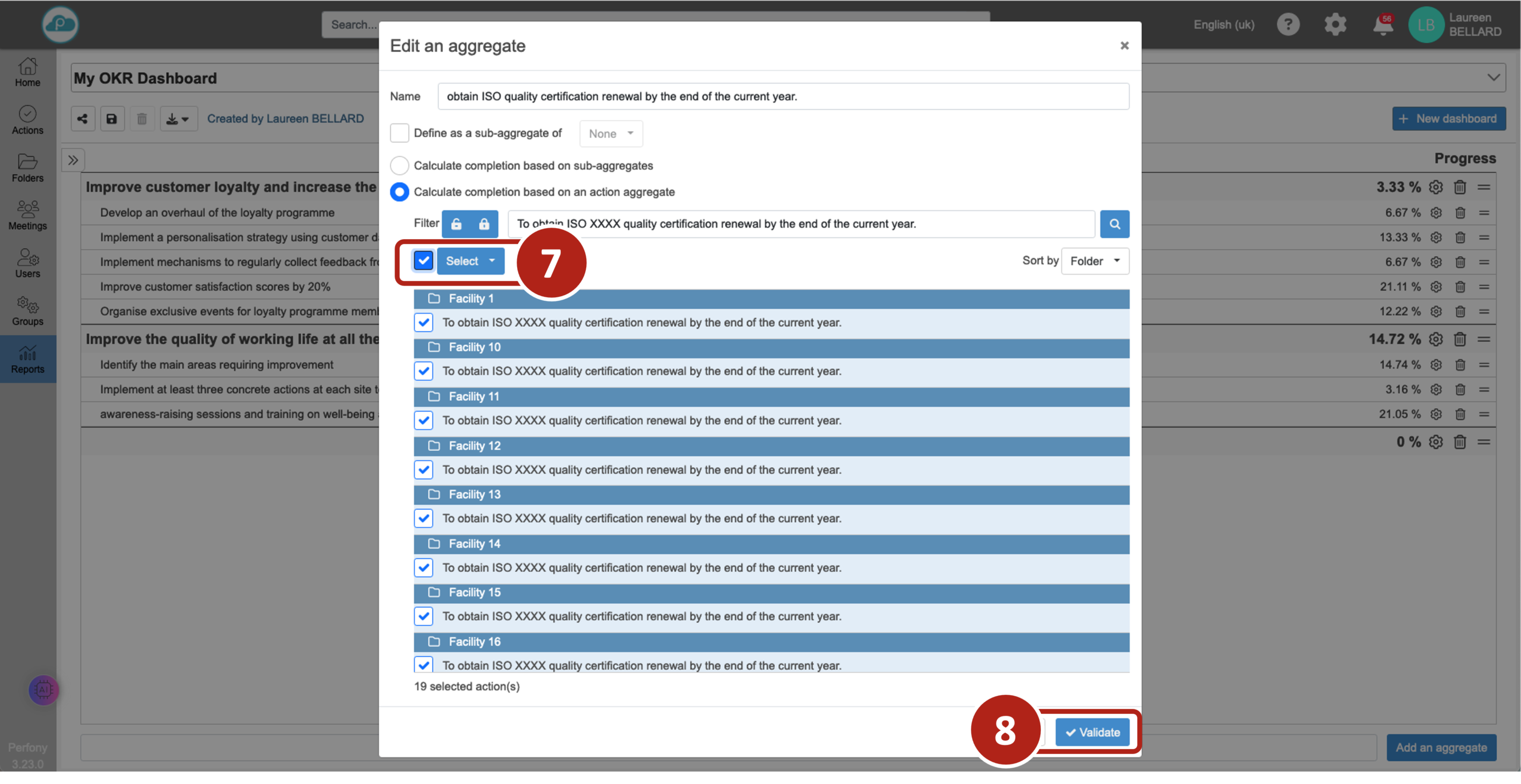The image size is (1521, 784).
Task: Open the Select dropdown button
Action: 471,261
